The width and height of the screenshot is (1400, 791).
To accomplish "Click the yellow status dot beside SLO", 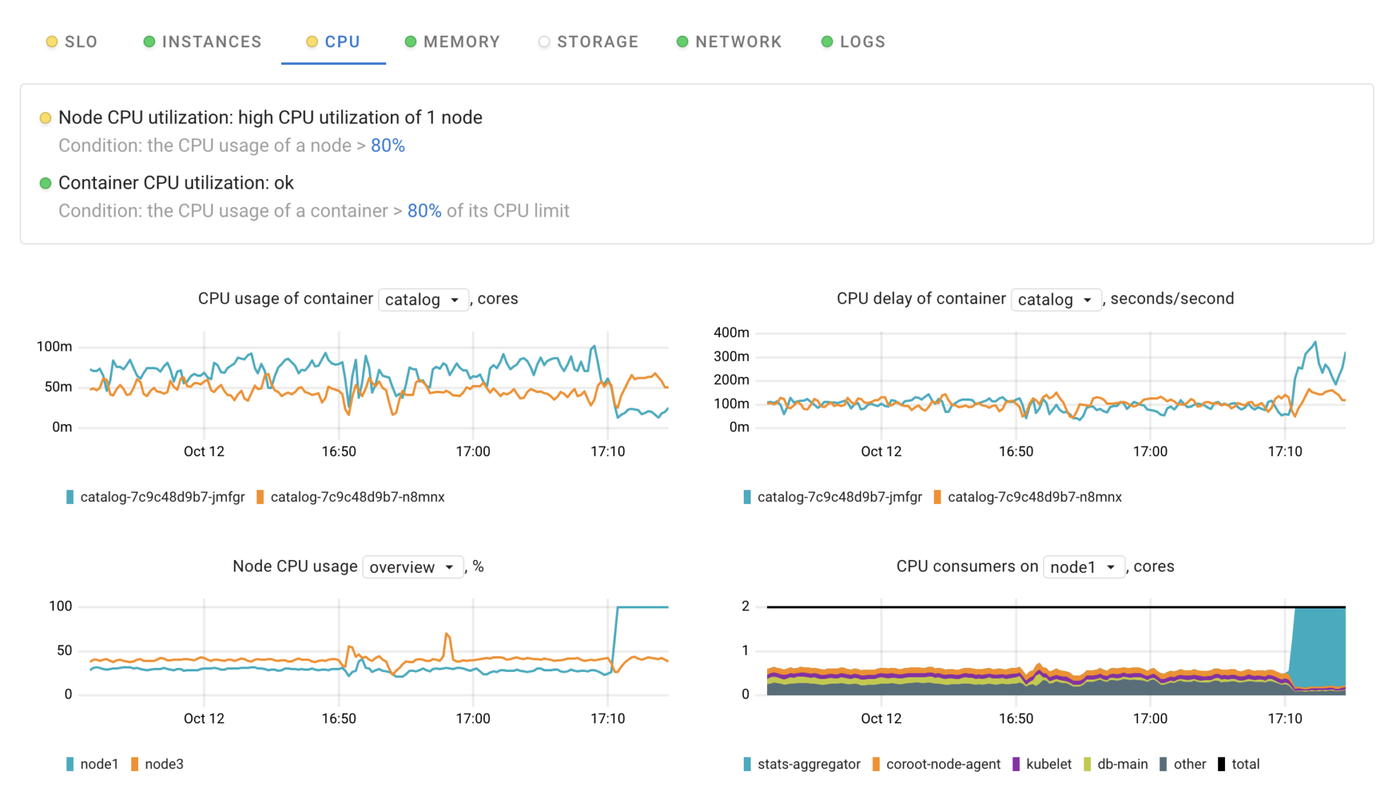I will click(51, 41).
